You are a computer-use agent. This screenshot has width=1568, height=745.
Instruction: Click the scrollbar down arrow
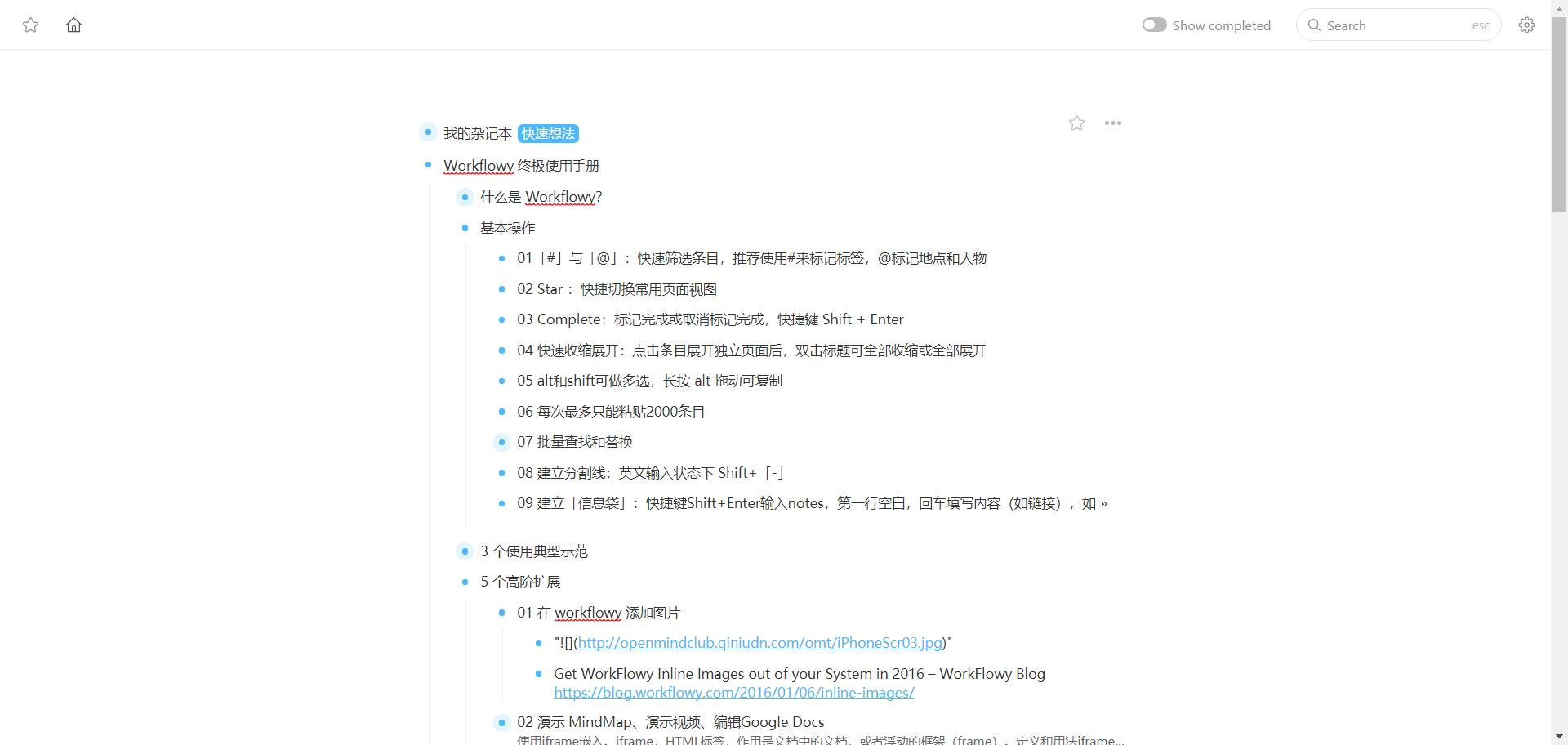(1559, 738)
